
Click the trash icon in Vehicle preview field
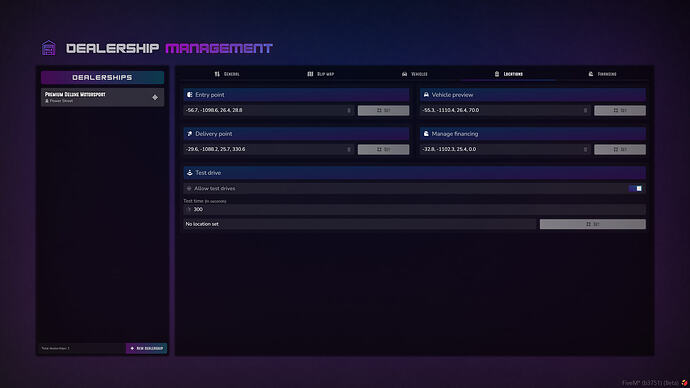click(585, 110)
